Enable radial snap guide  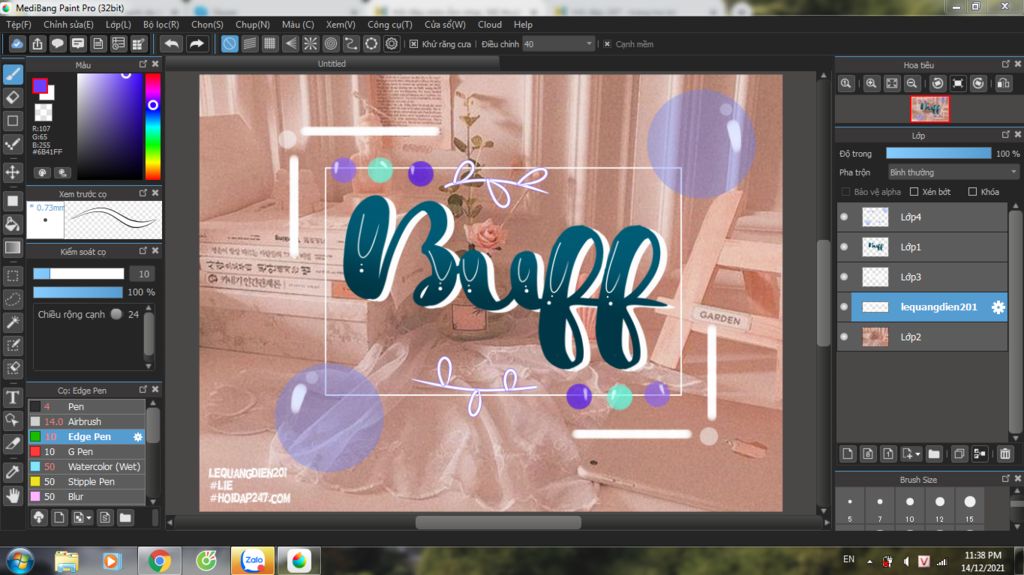pos(310,44)
